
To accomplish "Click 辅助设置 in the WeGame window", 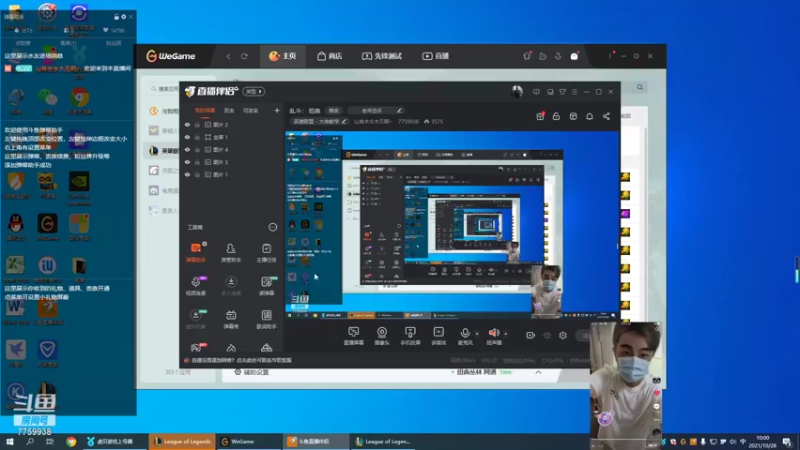I will click(x=252, y=372).
